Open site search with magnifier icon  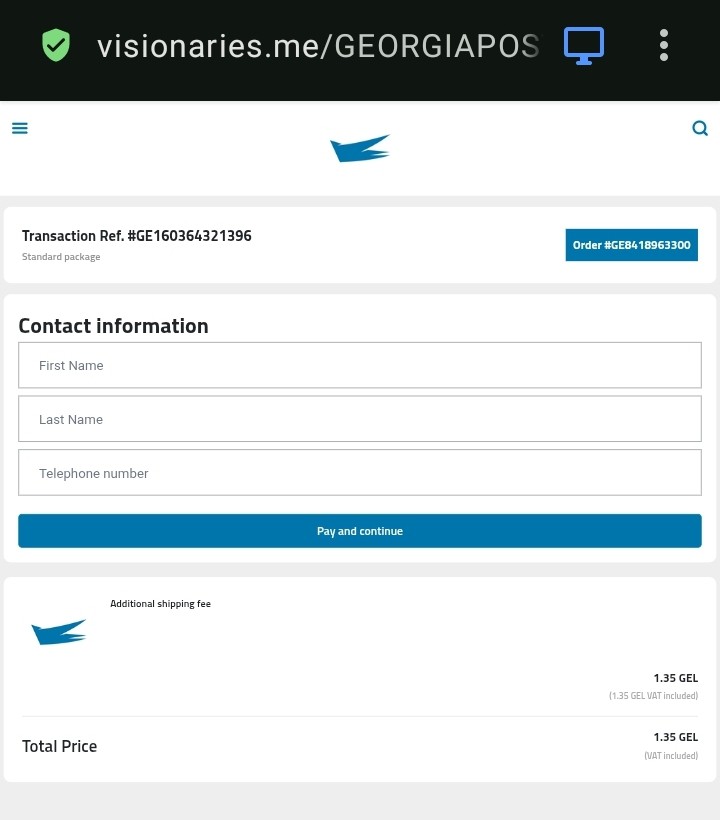tap(700, 128)
